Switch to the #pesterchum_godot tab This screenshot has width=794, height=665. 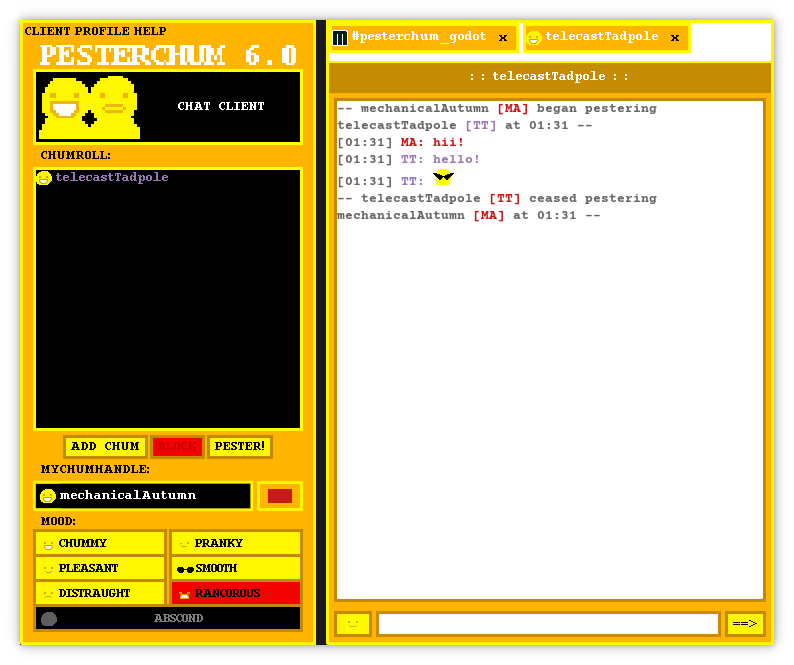(423, 37)
